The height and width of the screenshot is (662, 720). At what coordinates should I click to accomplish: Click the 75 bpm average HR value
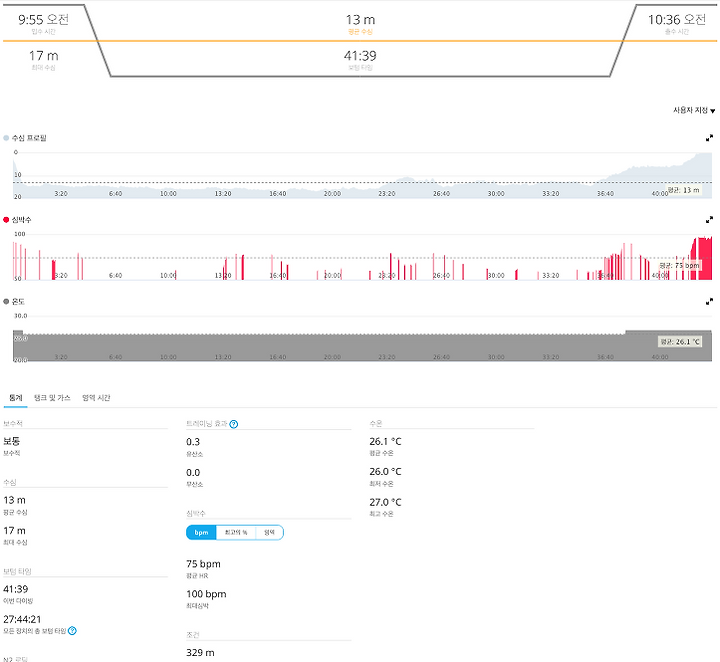point(203,564)
